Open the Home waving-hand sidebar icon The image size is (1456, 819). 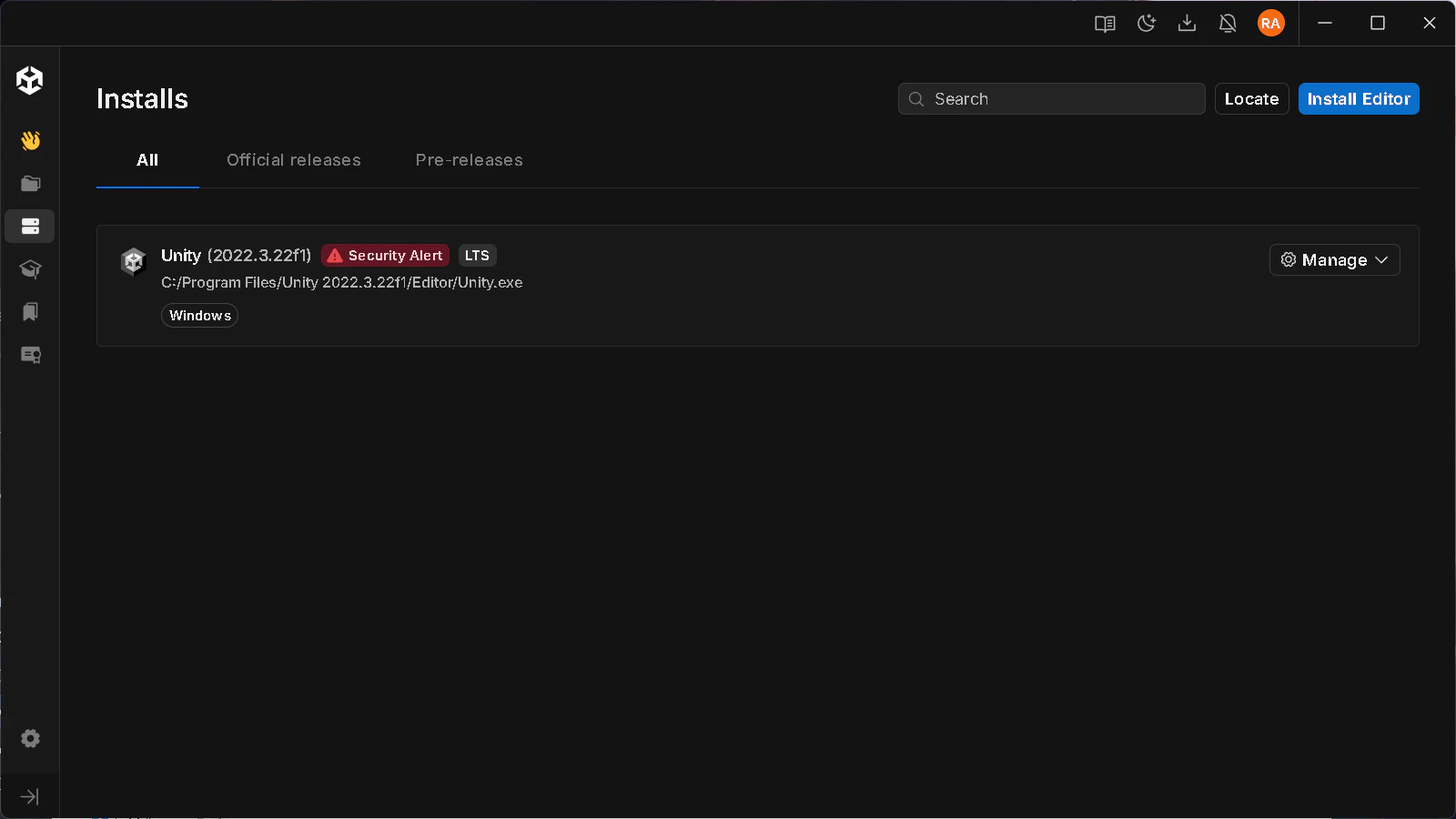(30, 140)
